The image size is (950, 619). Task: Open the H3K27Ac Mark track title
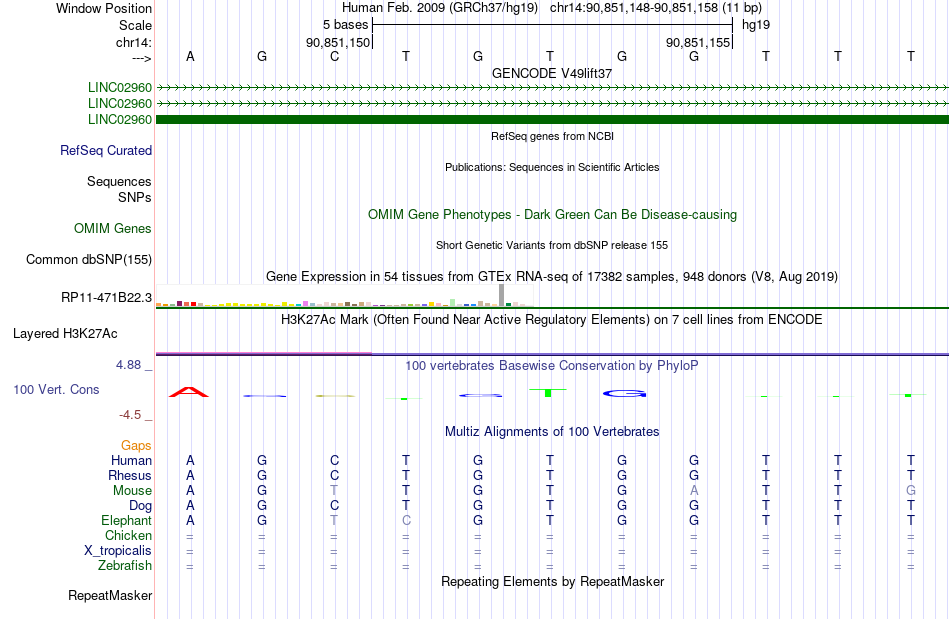552,320
